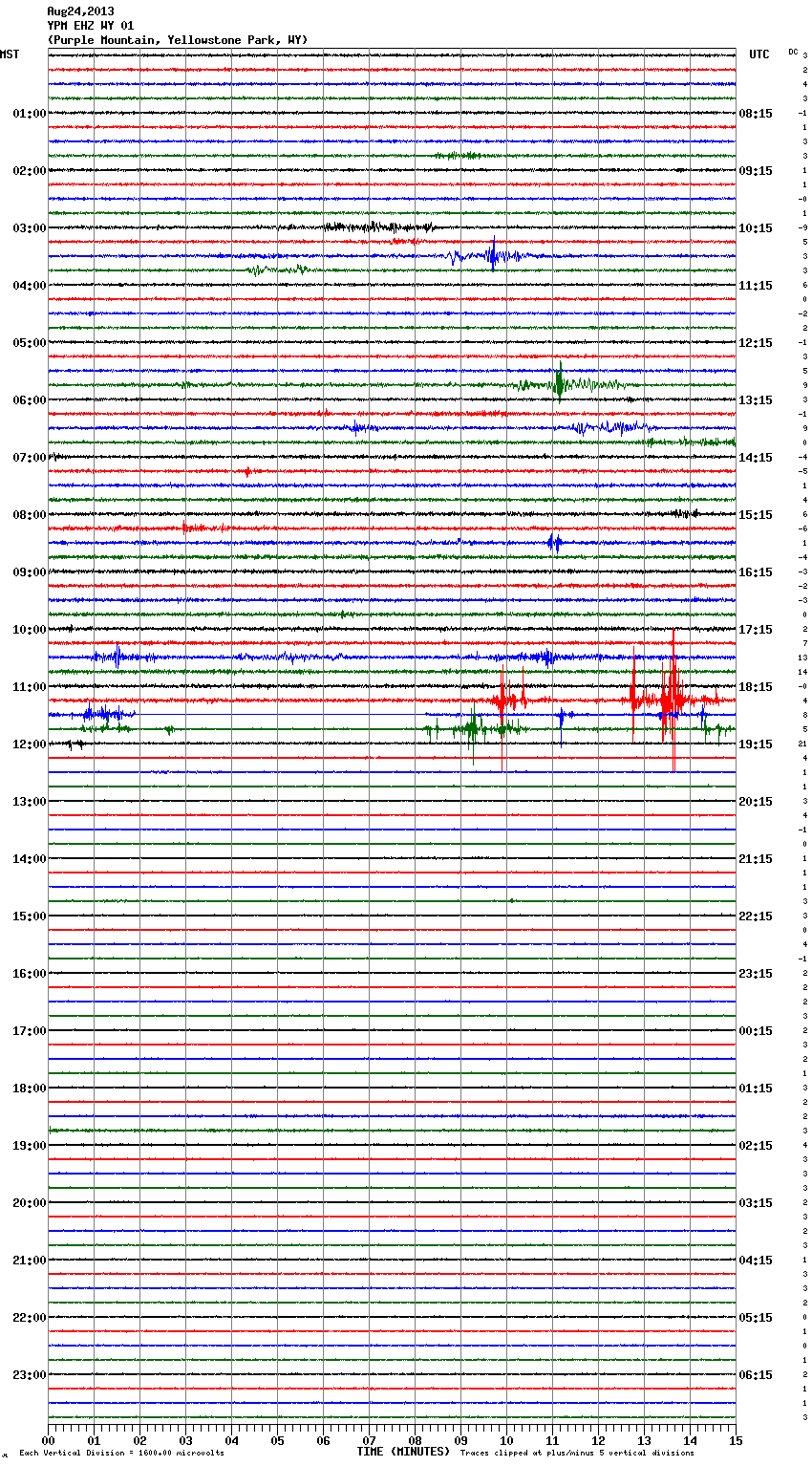Click the 06:15 UTC time label
The image size is (812, 1466).
pos(756,1375)
